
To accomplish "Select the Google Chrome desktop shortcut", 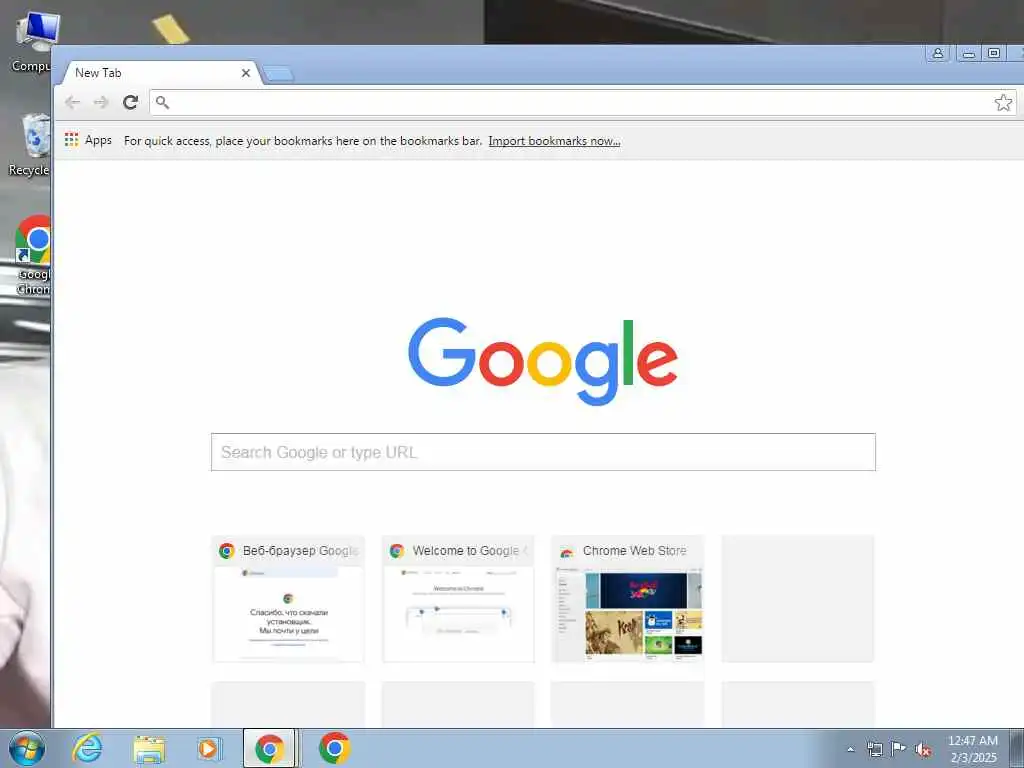I will (33, 255).
